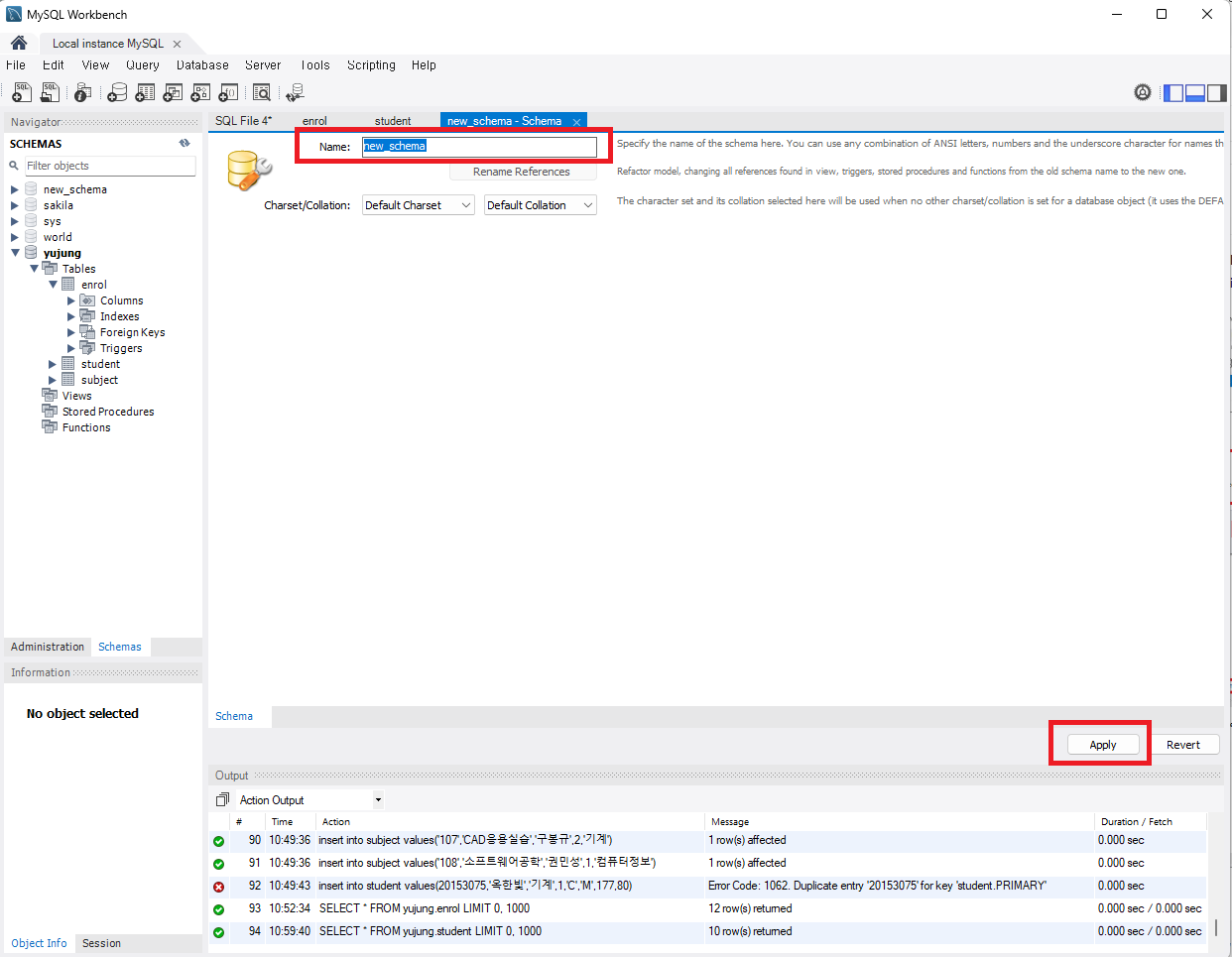Switch to the enrol tab
This screenshot has width=1232, height=957.
[314, 121]
